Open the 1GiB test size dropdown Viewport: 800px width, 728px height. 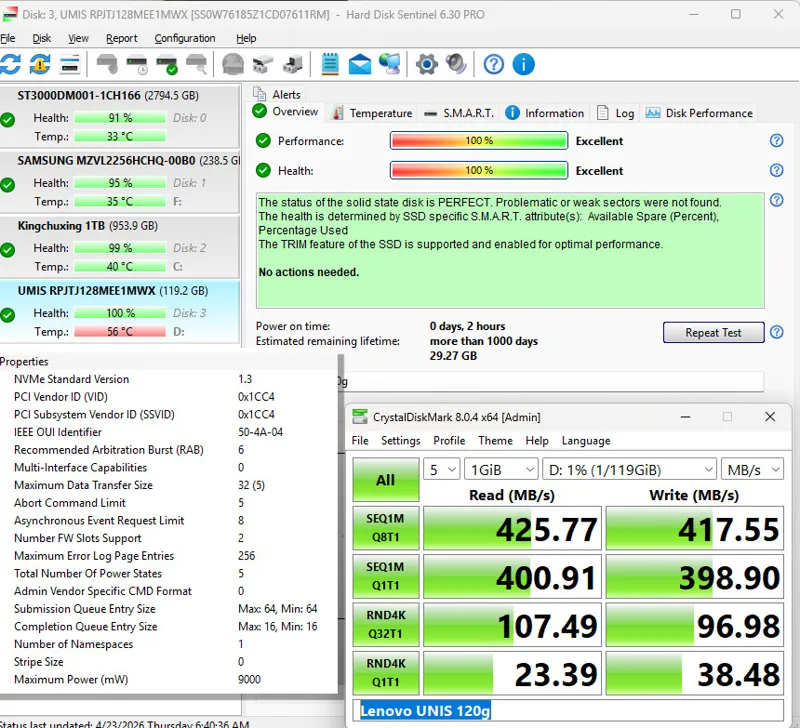coord(501,469)
